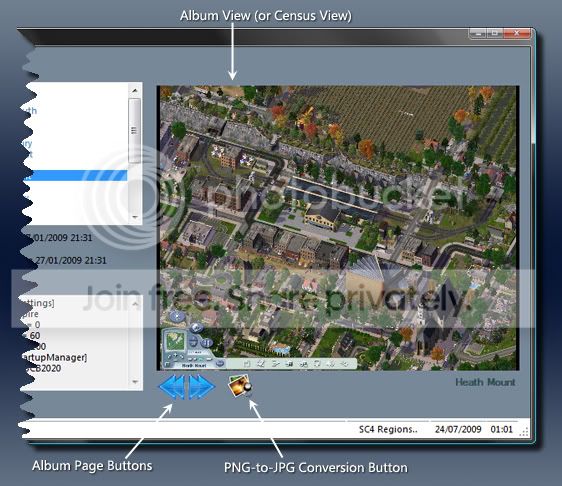The width and height of the screenshot is (562, 486).
Task: Open the Heath Mount album screenshot
Action: (338, 228)
